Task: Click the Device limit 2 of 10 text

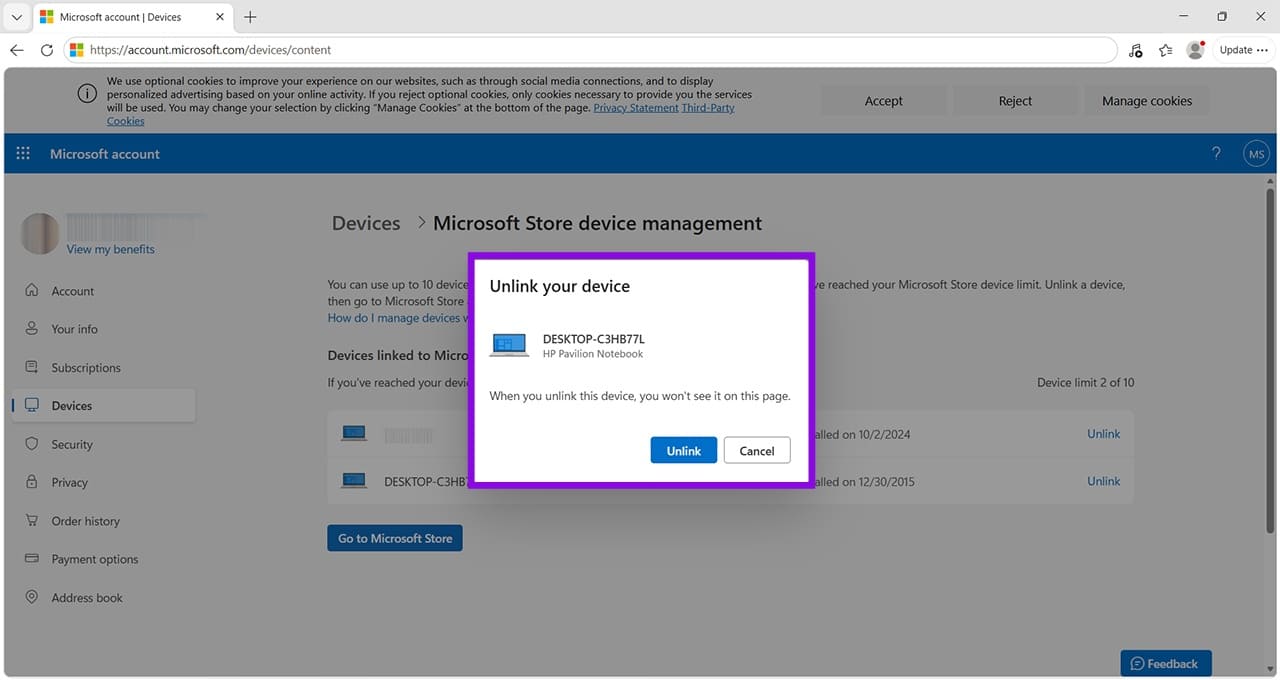Action: tap(1085, 383)
